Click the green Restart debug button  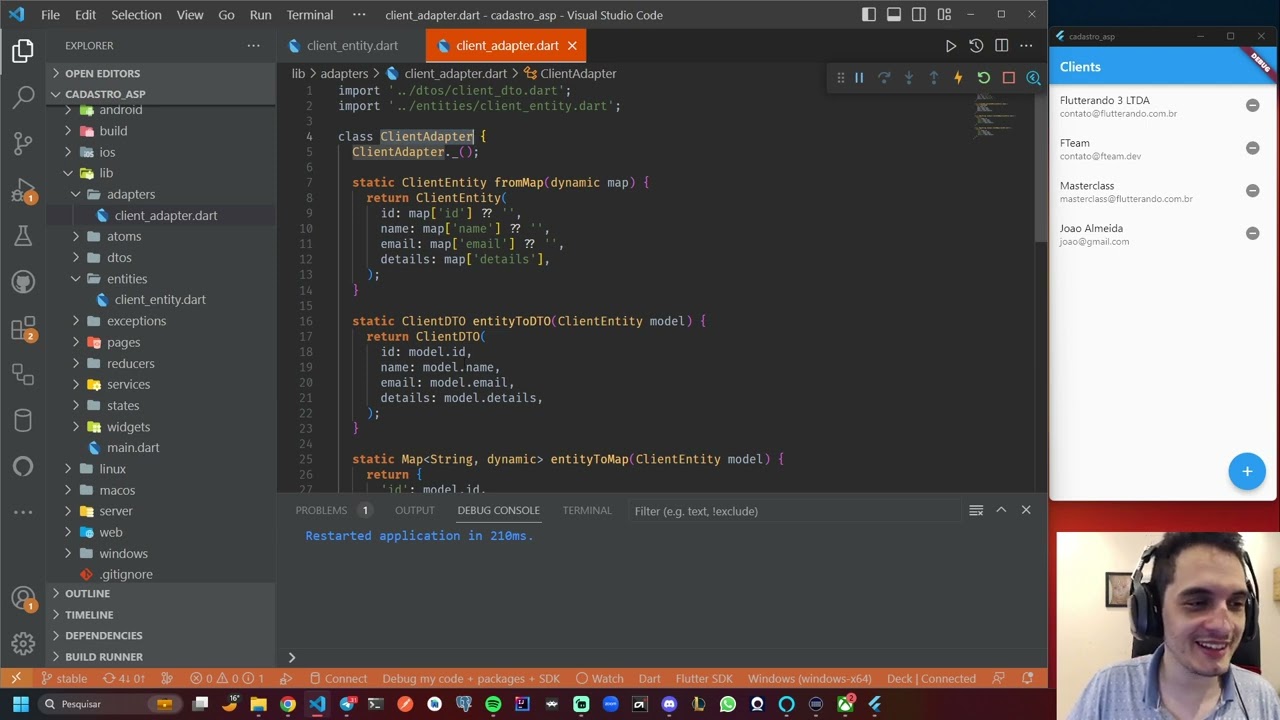pyautogui.click(x=983, y=78)
